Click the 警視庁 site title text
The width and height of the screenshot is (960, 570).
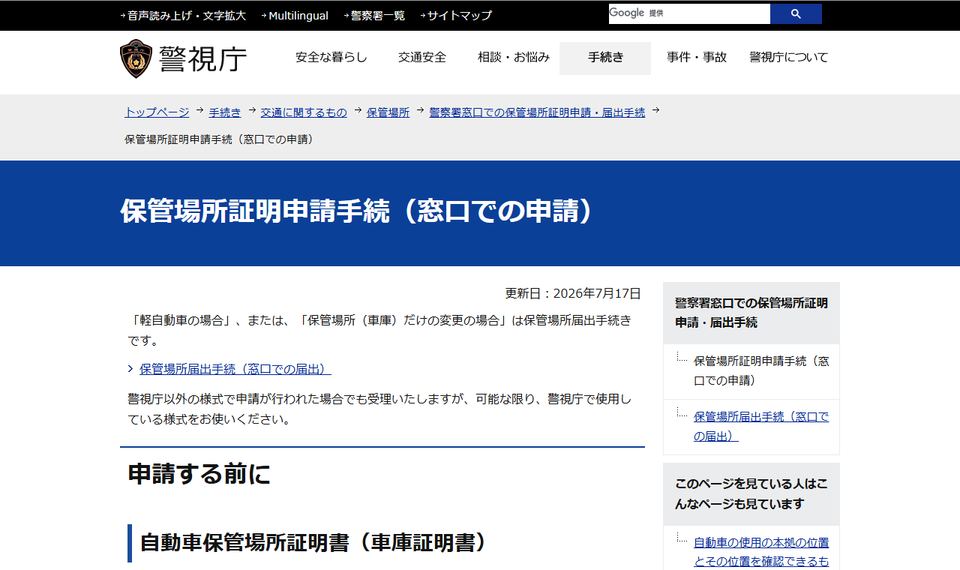pos(203,59)
